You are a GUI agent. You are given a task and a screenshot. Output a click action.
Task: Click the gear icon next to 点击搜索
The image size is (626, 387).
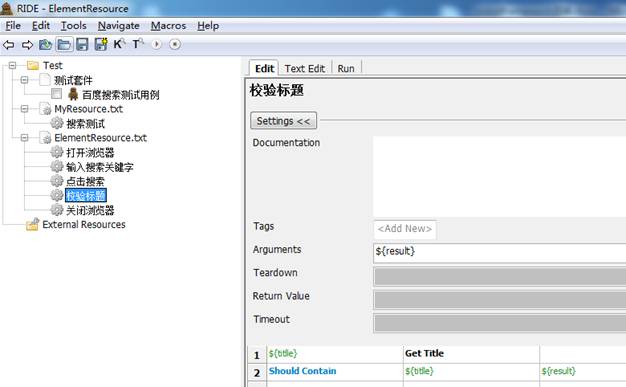57,181
